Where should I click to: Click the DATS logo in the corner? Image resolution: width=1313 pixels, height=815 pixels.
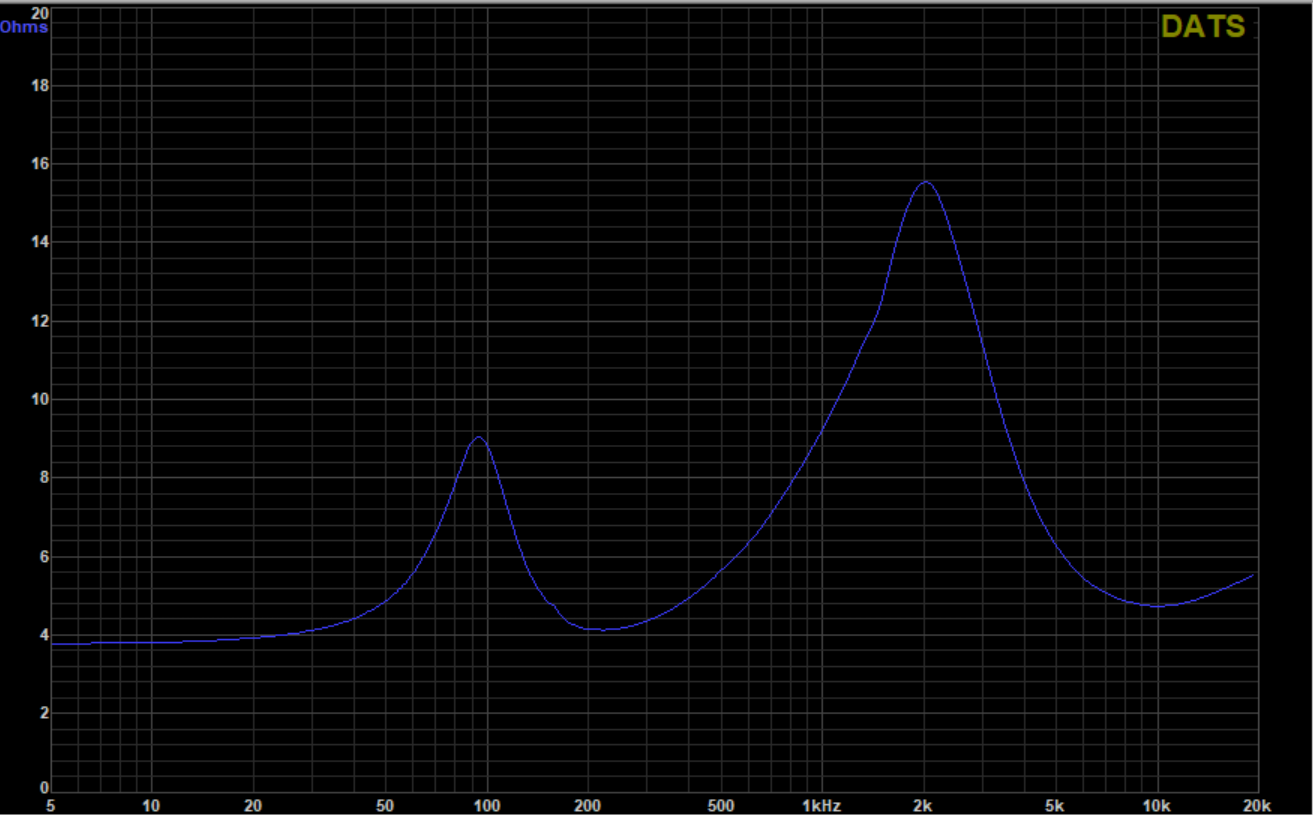click(x=1202, y=27)
